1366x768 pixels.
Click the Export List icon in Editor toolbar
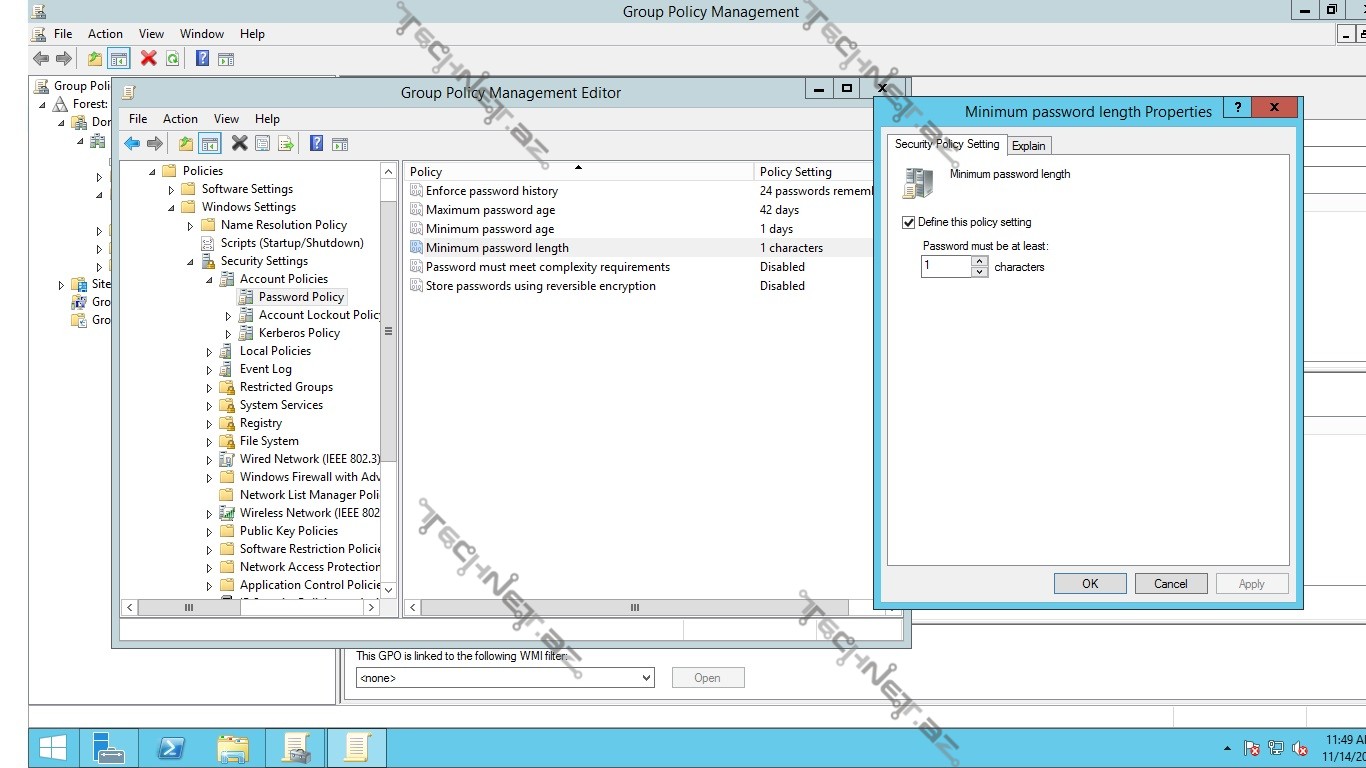point(286,144)
